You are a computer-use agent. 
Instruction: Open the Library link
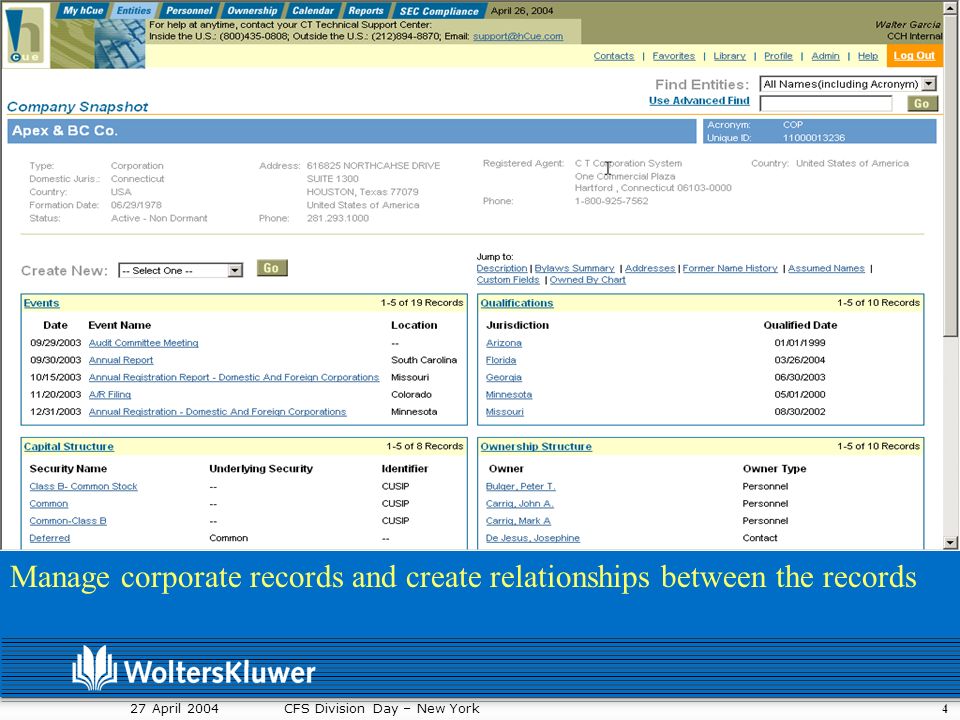(729, 56)
